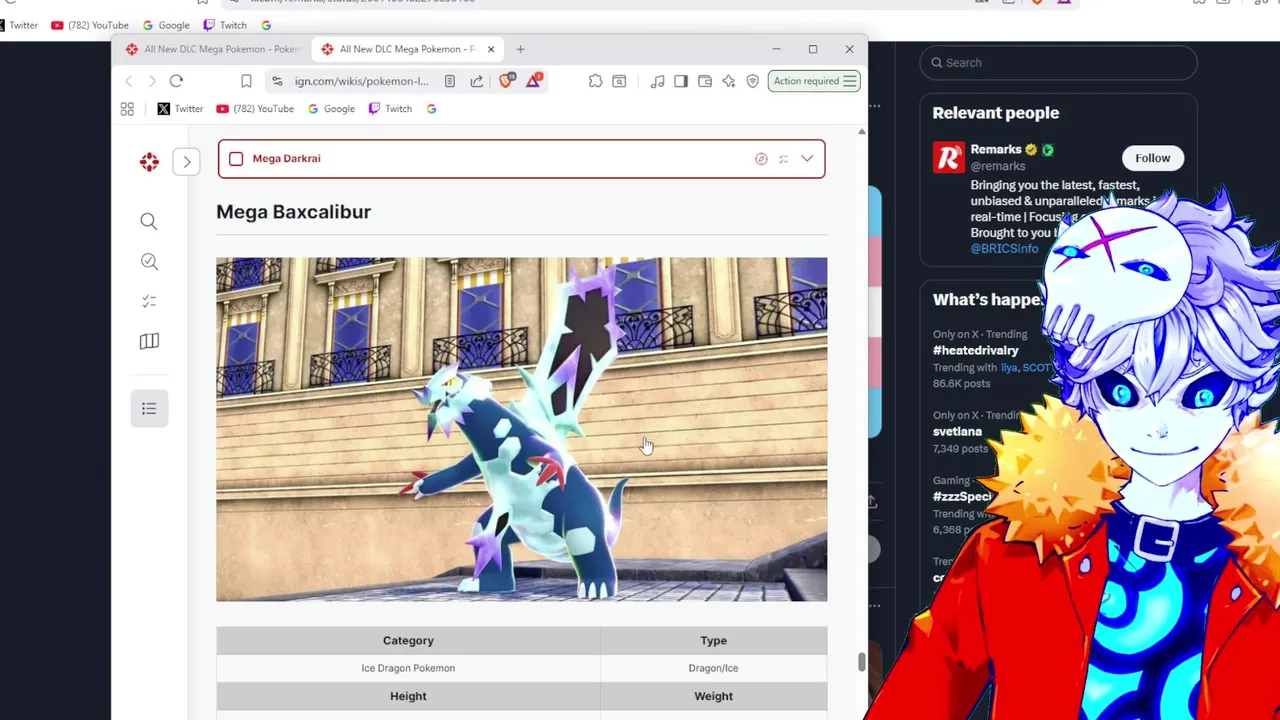Click the X Search field in background window

(1058, 62)
